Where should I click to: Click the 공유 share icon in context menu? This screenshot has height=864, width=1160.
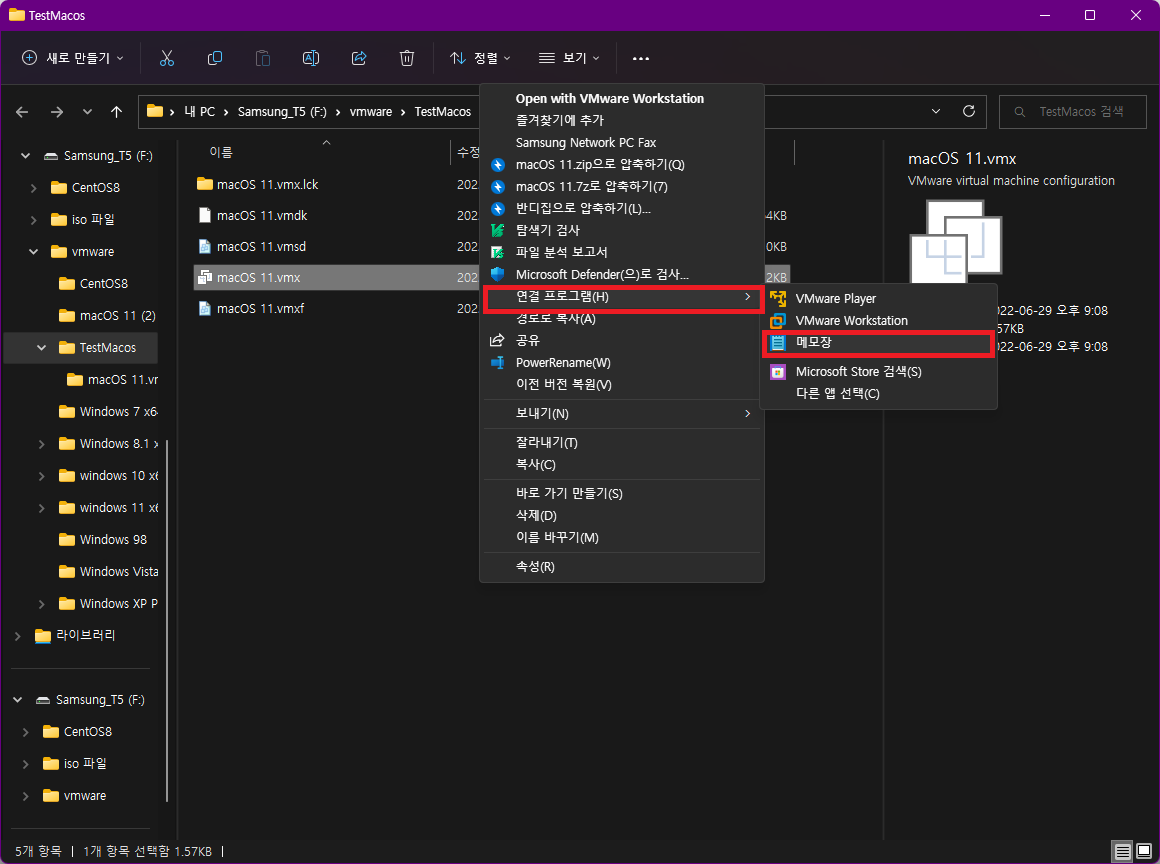coord(498,340)
